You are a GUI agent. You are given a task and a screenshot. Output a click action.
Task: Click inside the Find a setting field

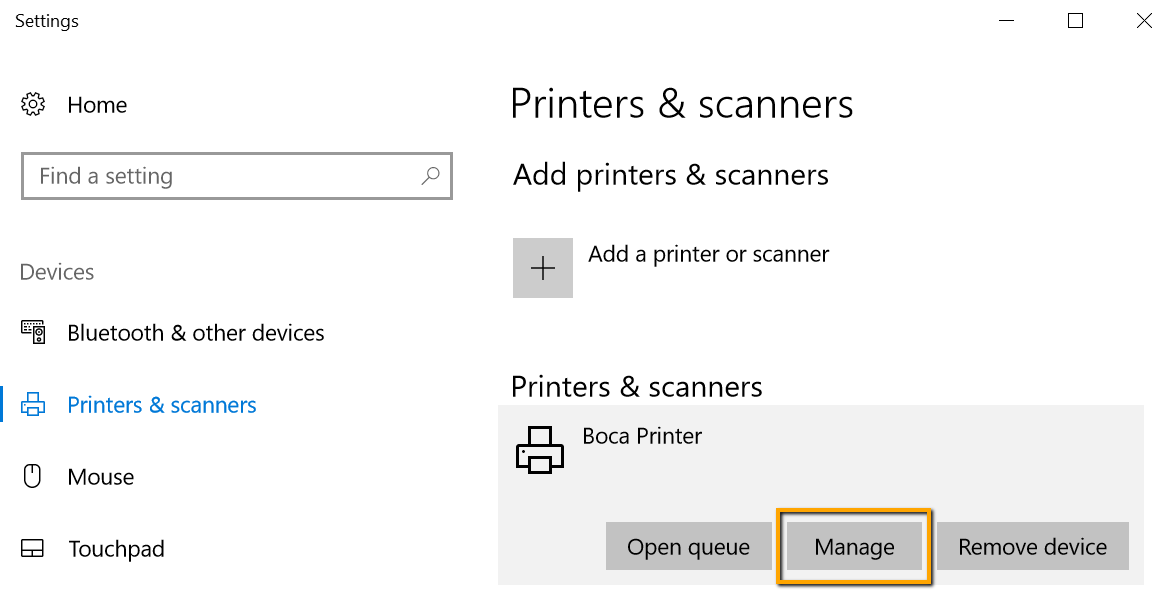click(x=237, y=176)
